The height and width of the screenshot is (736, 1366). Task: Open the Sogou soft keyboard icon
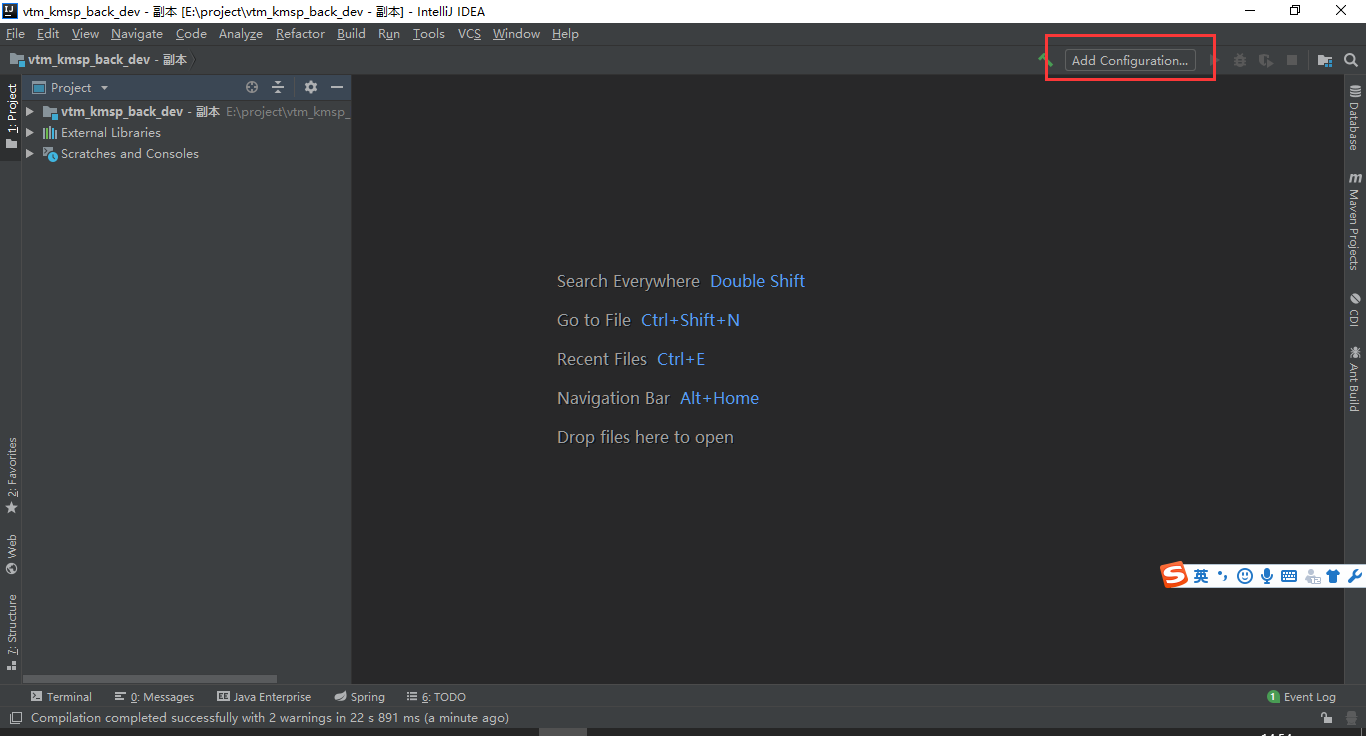click(1289, 576)
